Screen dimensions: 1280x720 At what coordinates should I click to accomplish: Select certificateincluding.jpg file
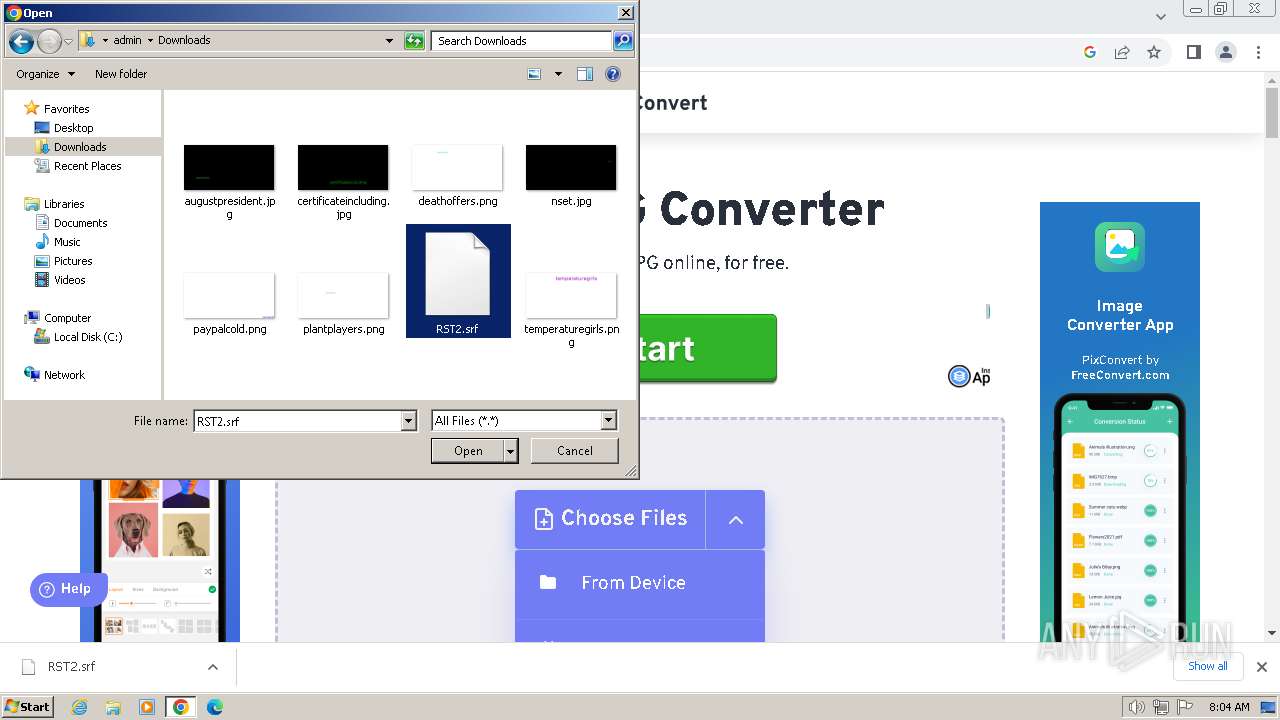343,180
